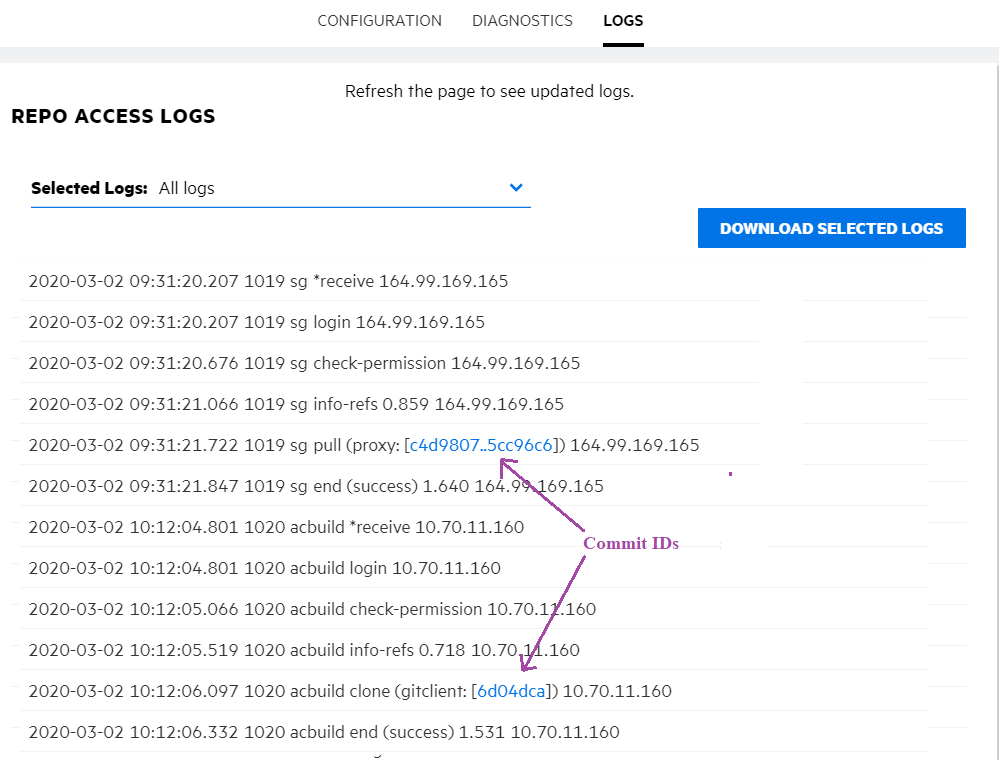Select the Logs tab
Screen dimensions: 999x760
[x=623, y=21]
